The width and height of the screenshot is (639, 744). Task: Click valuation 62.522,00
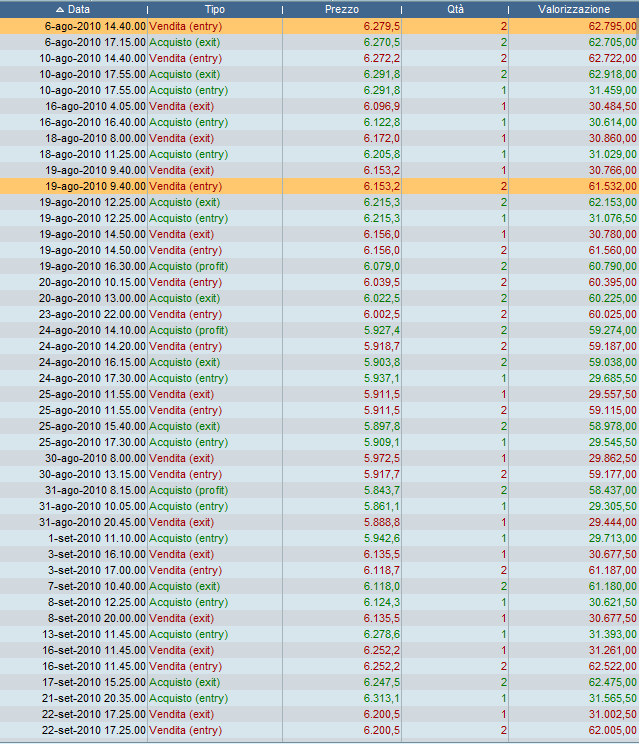click(612, 666)
